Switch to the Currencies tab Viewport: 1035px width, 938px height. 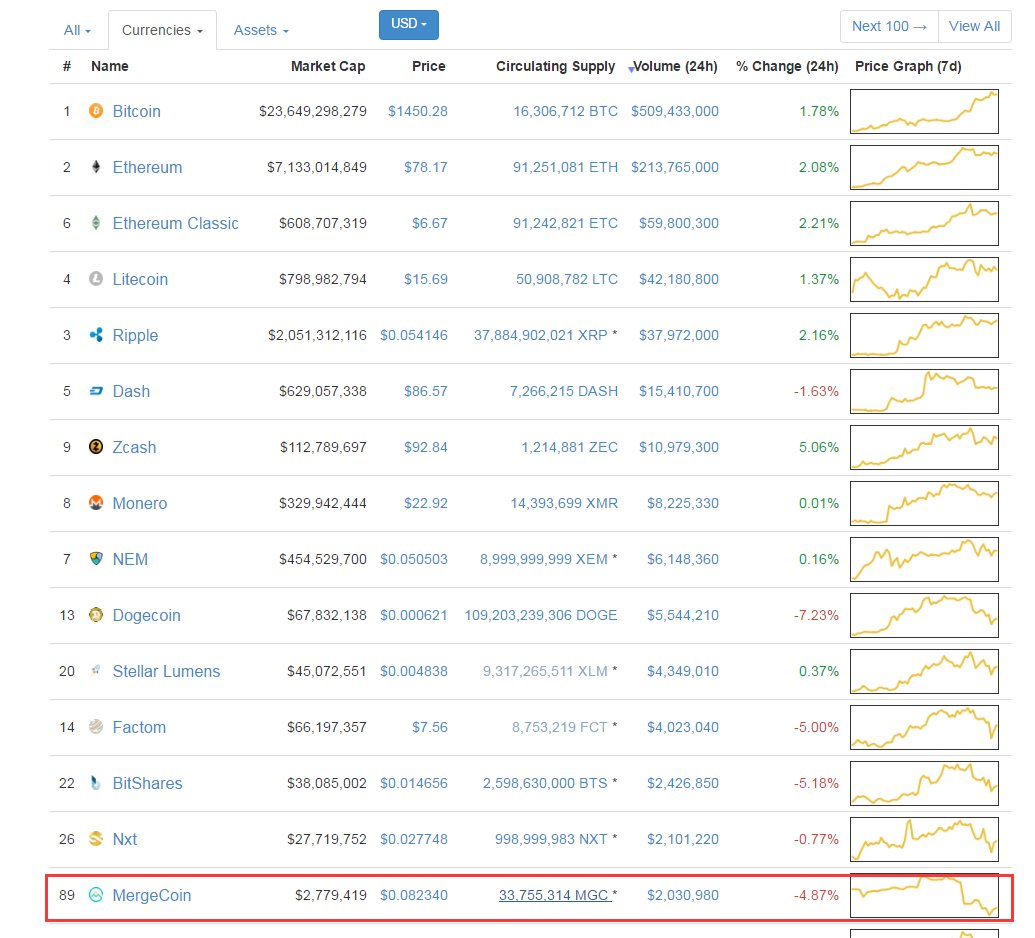(162, 30)
